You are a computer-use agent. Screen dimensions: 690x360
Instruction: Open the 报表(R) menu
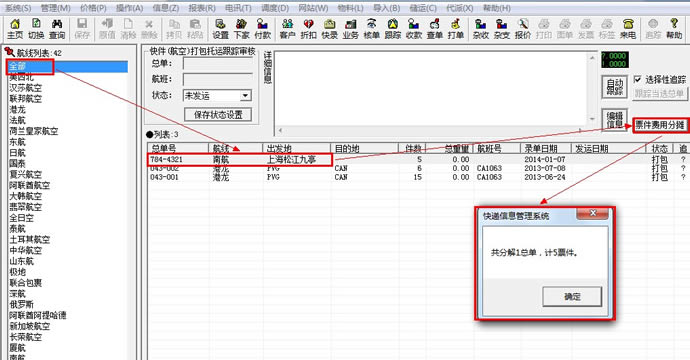point(202,8)
